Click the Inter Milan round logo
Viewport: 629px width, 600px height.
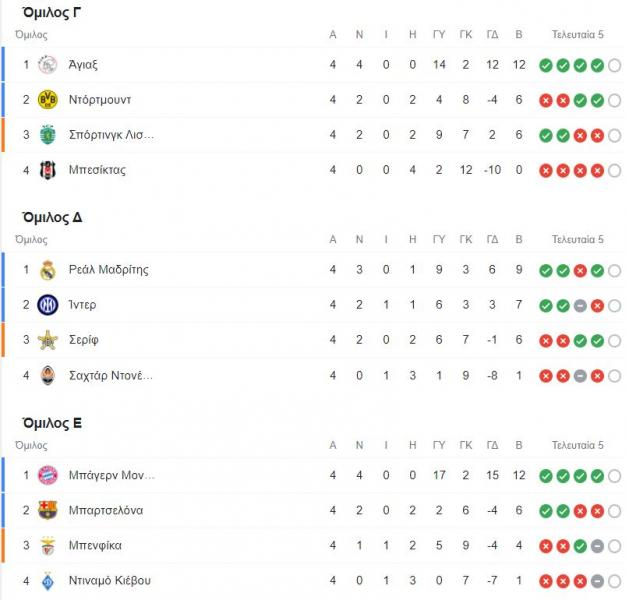click(47, 305)
